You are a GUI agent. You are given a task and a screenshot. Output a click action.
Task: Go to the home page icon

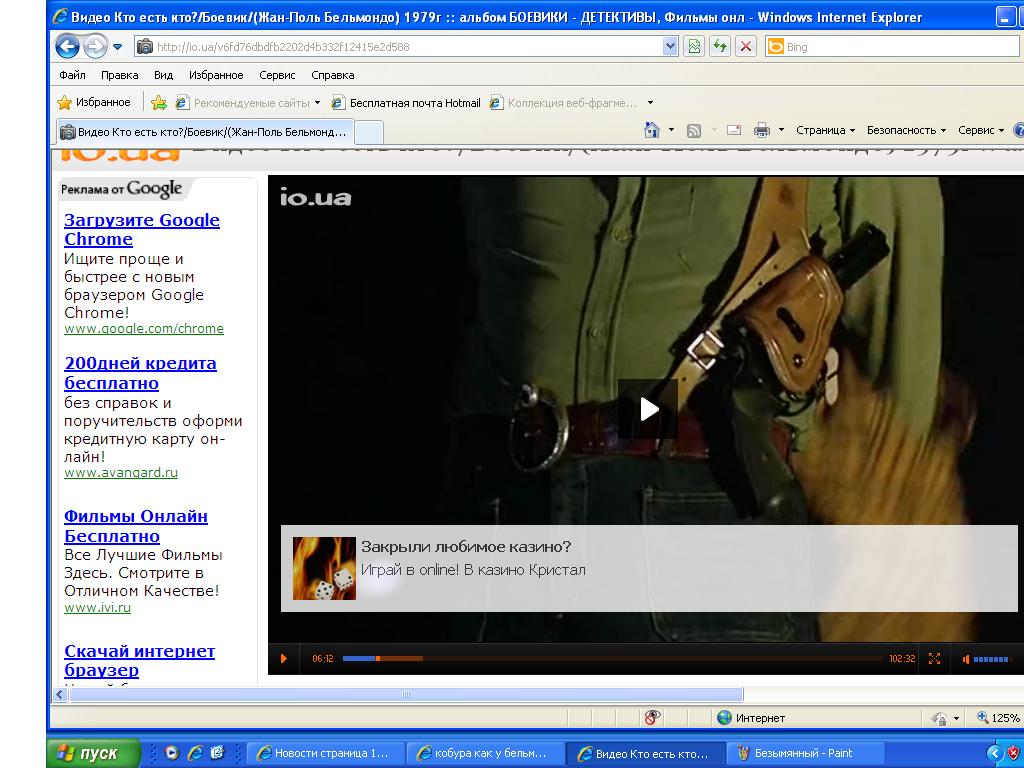click(652, 130)
